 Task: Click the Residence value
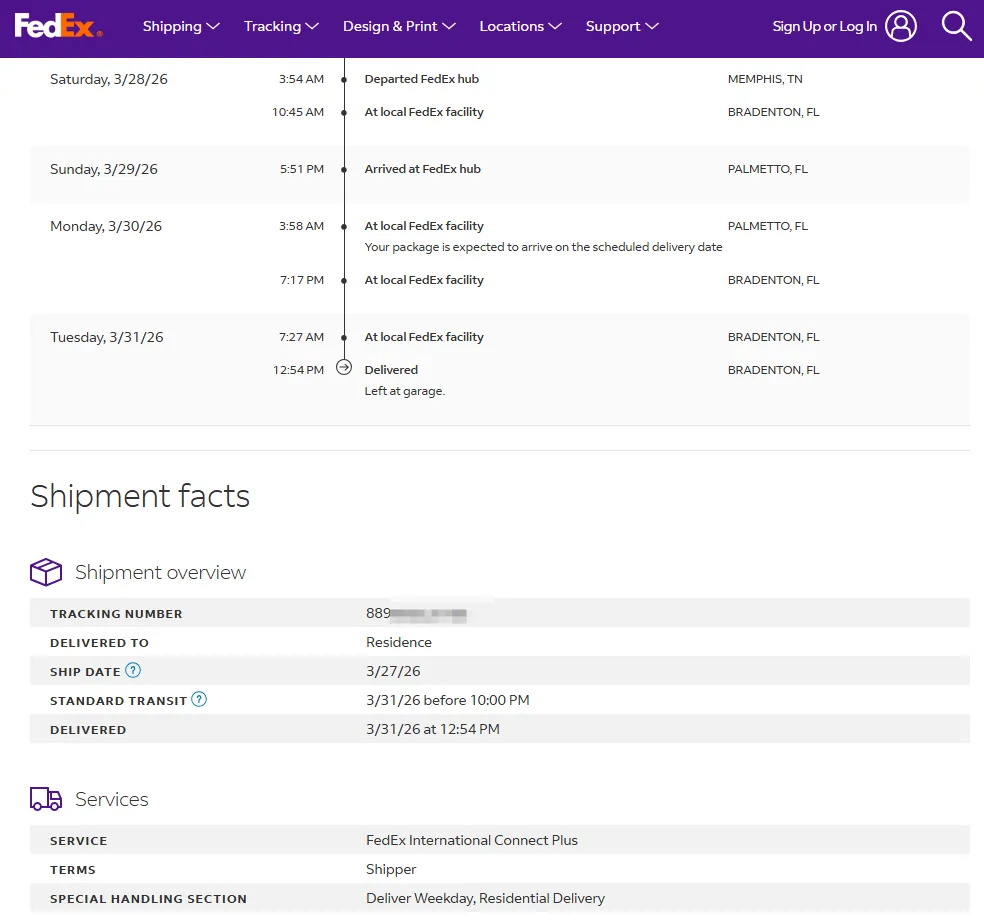click(x=399, y=642)
